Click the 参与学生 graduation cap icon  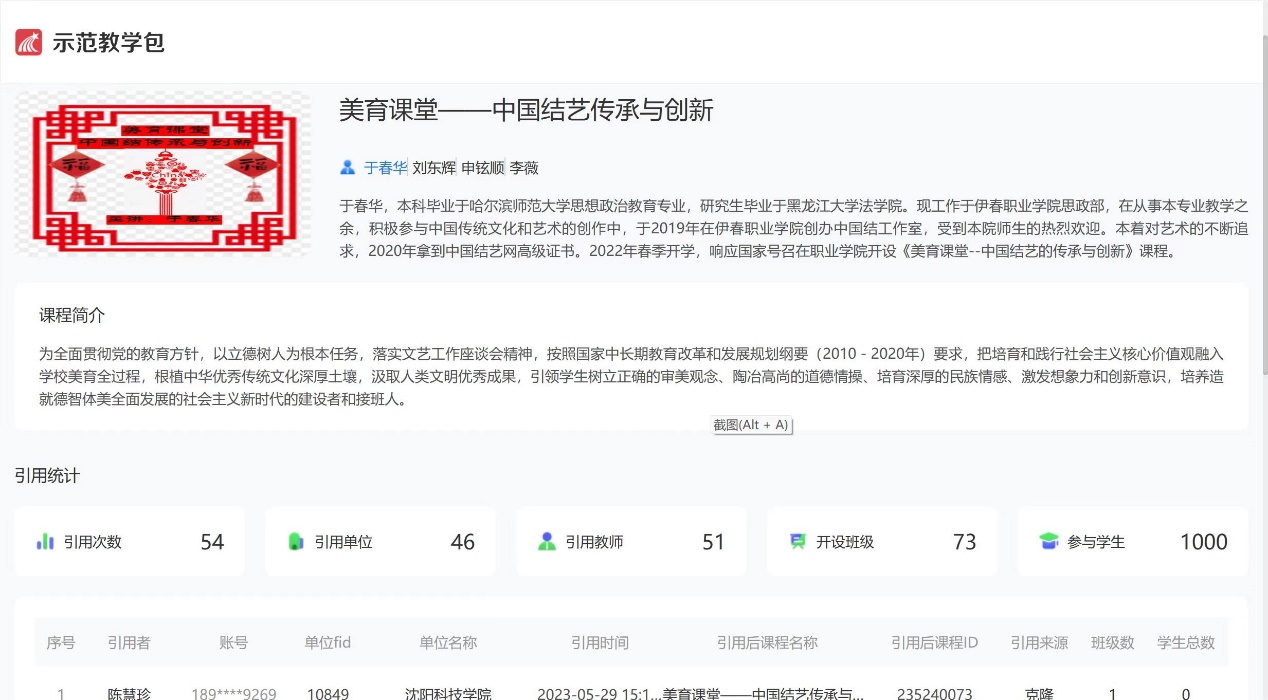1048,541
